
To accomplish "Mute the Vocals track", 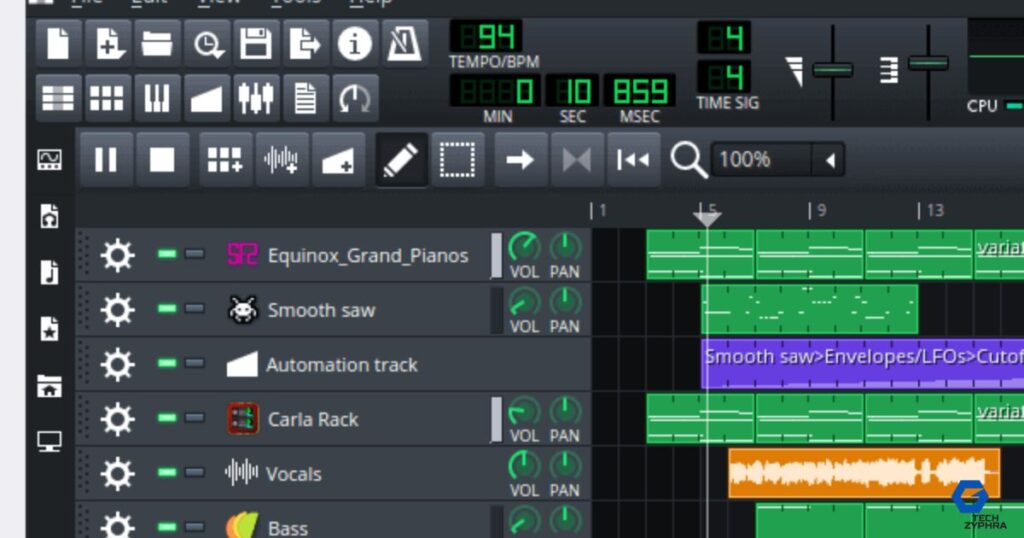I will (167, 473).
